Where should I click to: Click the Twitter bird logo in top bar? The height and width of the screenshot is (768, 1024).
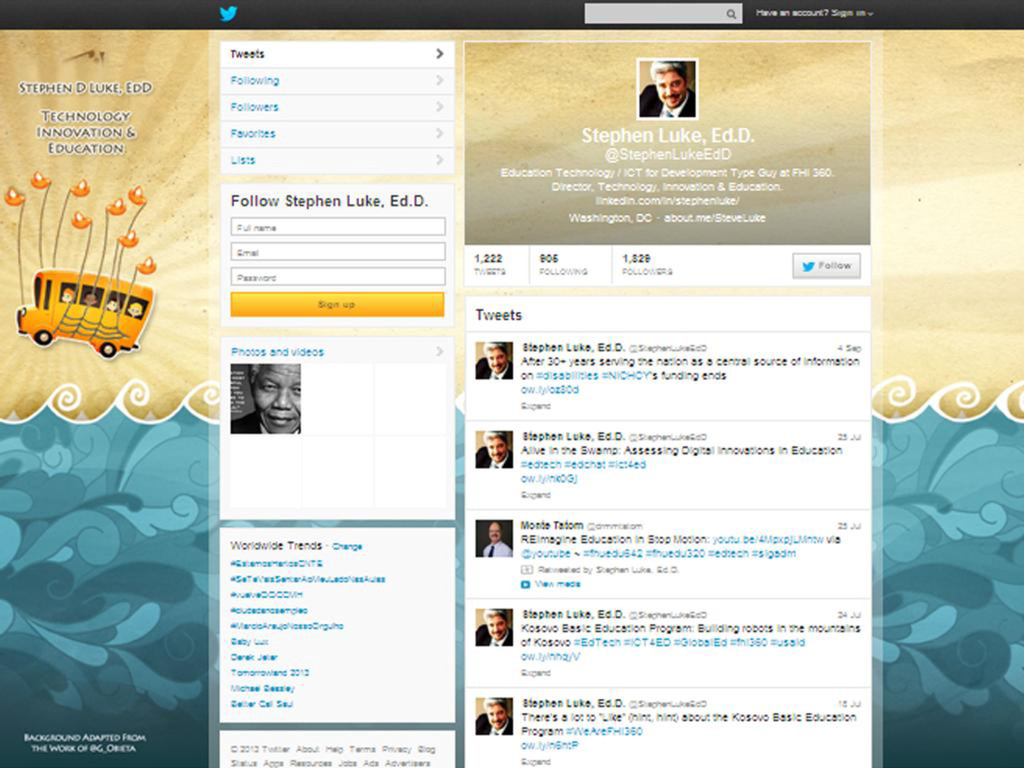click(x=228, y=13)
